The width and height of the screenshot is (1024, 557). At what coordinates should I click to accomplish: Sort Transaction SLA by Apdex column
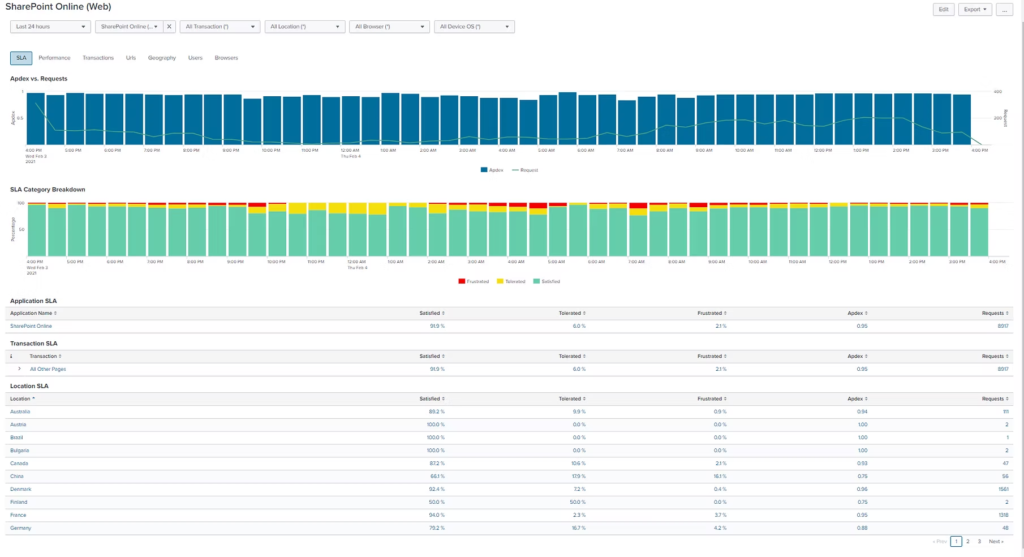[x=857, y=357]
